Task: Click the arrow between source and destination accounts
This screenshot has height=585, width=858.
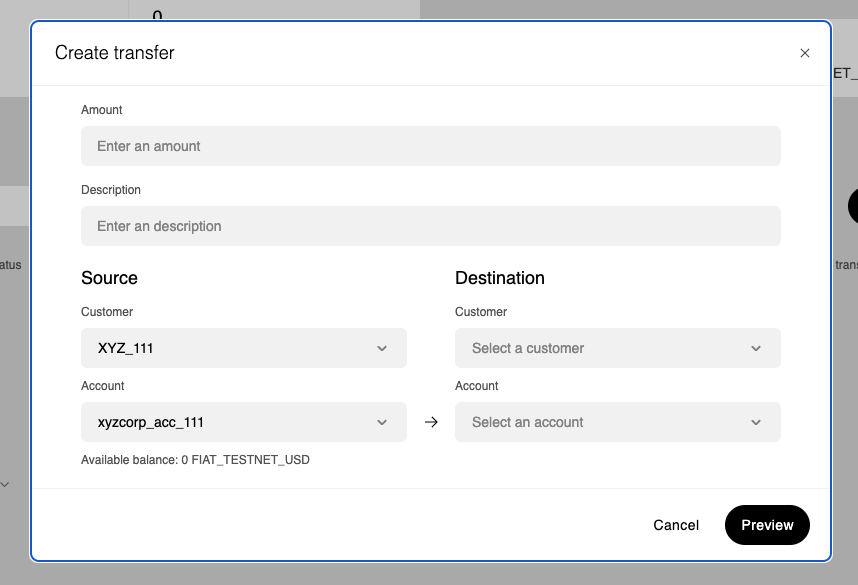Action: tap(431, 422)
